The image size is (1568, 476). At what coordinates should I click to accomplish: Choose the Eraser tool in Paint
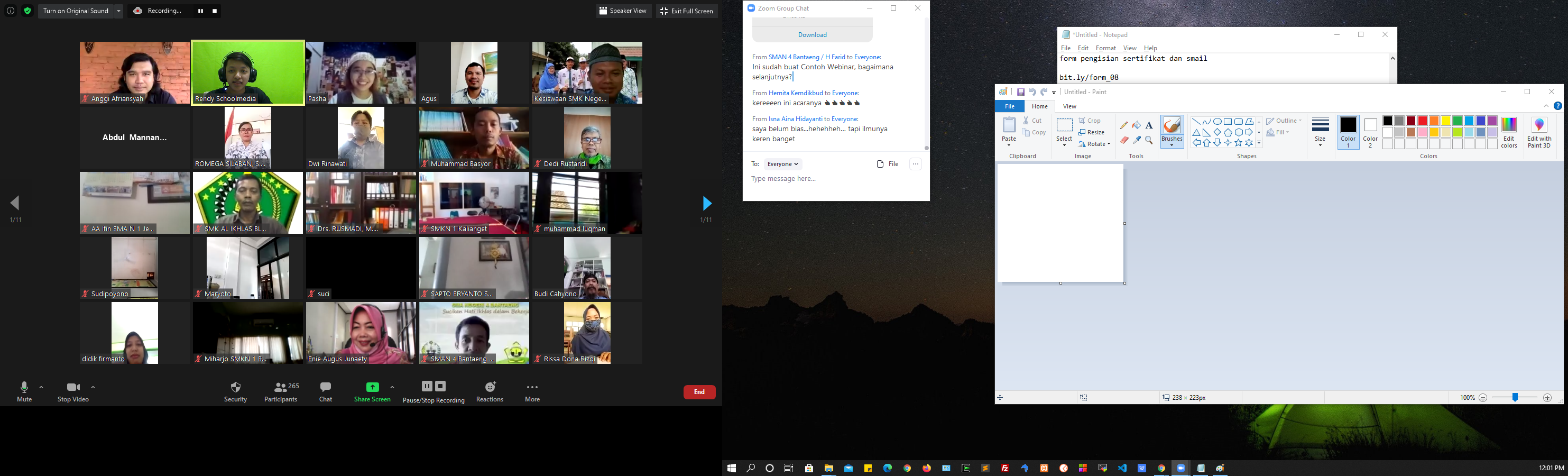1123,140
